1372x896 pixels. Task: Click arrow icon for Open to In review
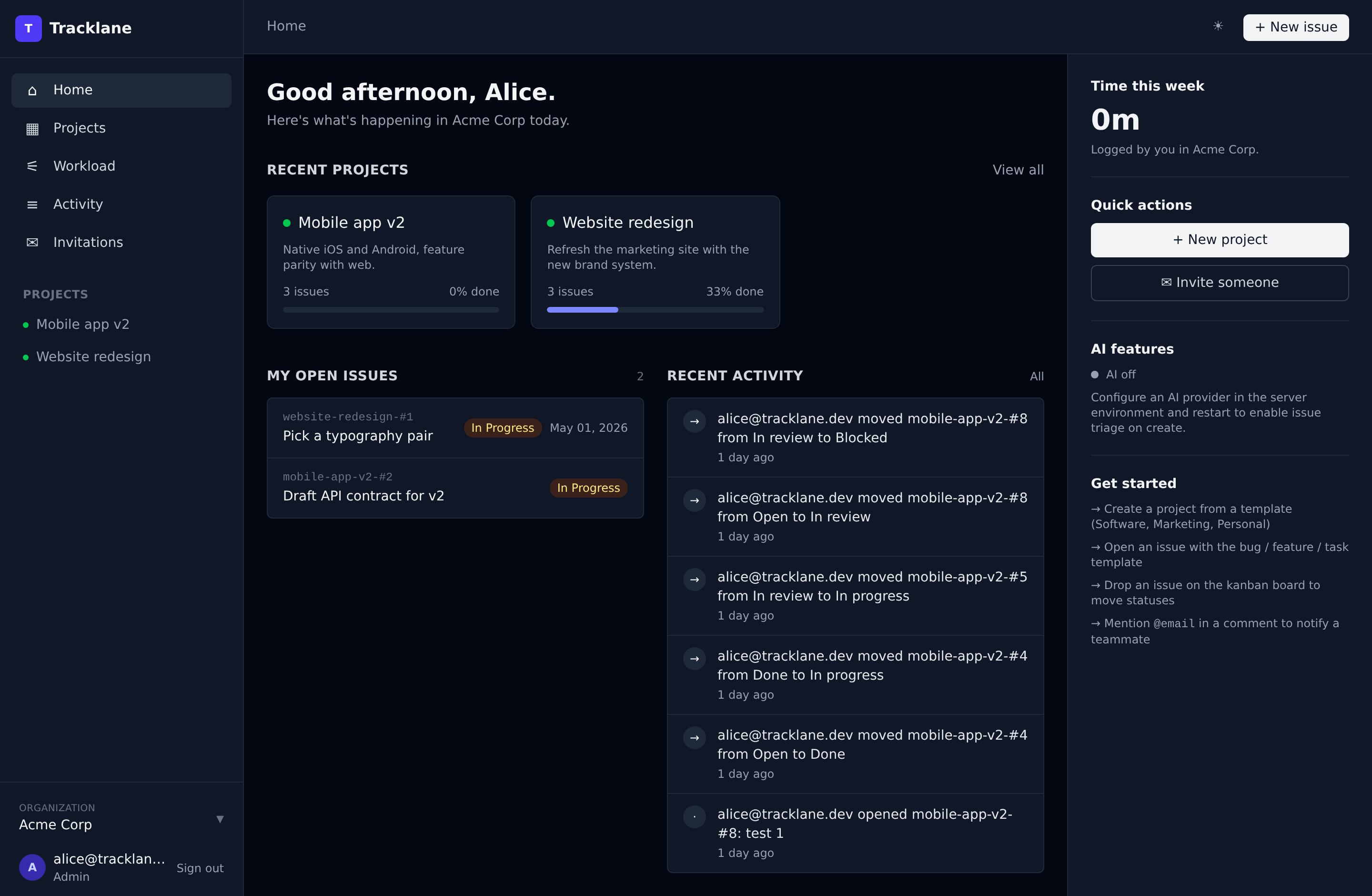(x=695, y=500)
